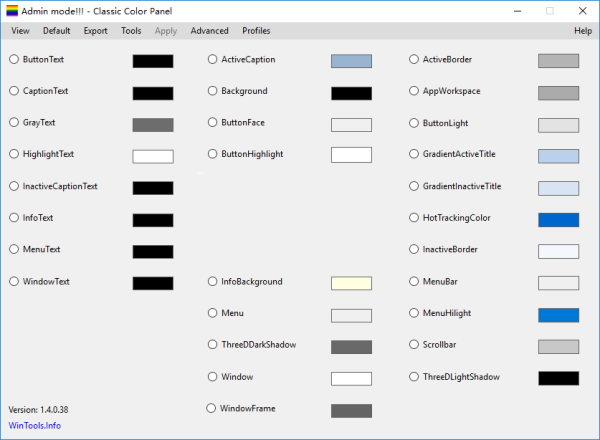Select the InfoBackground radio button
The height and width of the screenshot is (440, 600).
213,282
